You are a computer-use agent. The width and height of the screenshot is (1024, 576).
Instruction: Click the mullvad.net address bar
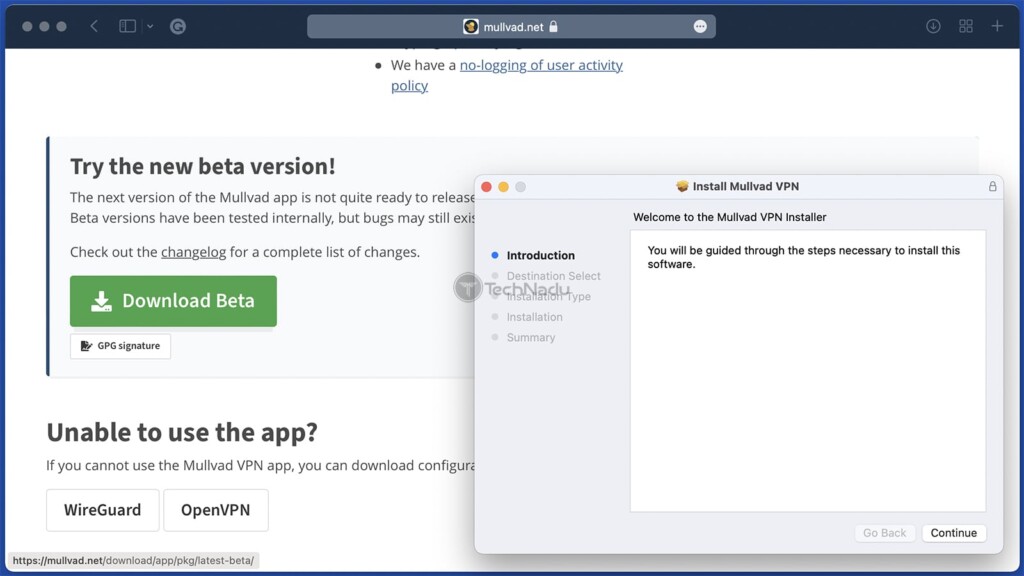pyautogui.click(x=511, y=27)
